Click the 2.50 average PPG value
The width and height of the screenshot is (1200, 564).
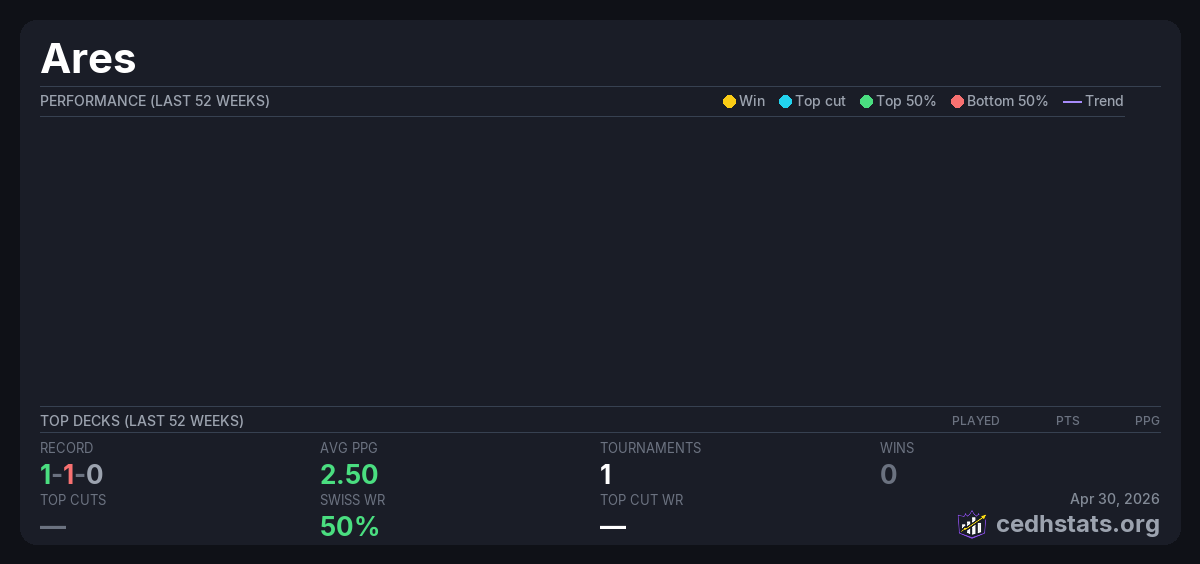[349, 475]
